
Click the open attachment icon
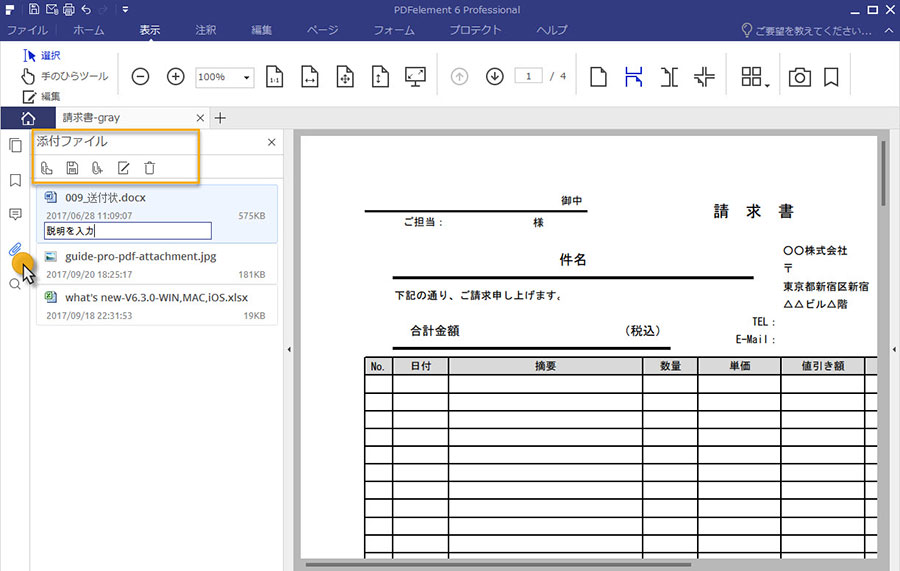[x=46, y=168]
